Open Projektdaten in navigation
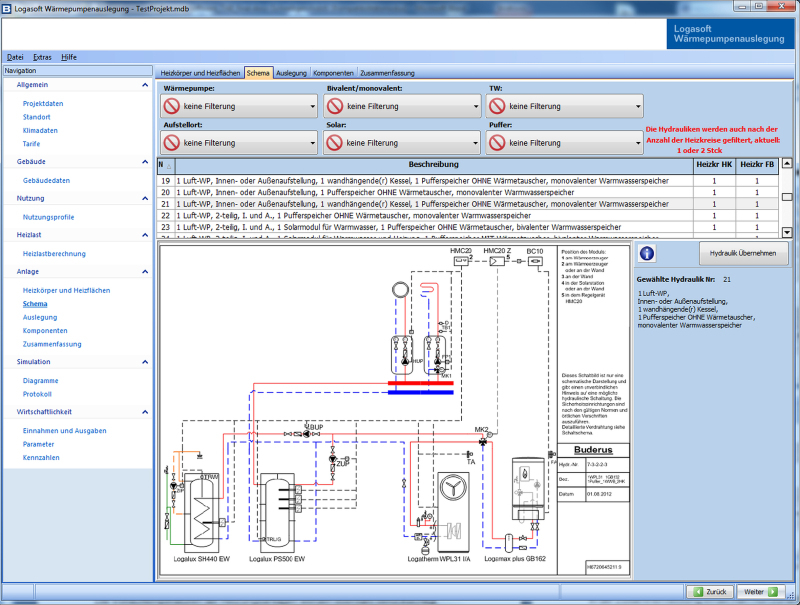This screenshot has width=800, height=605. (x=43, y=104)
